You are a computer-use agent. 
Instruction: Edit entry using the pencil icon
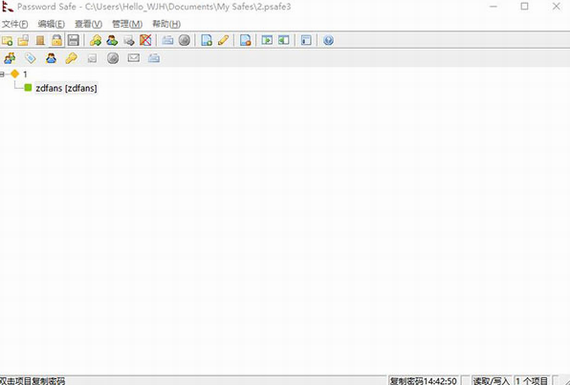(223, 40)
